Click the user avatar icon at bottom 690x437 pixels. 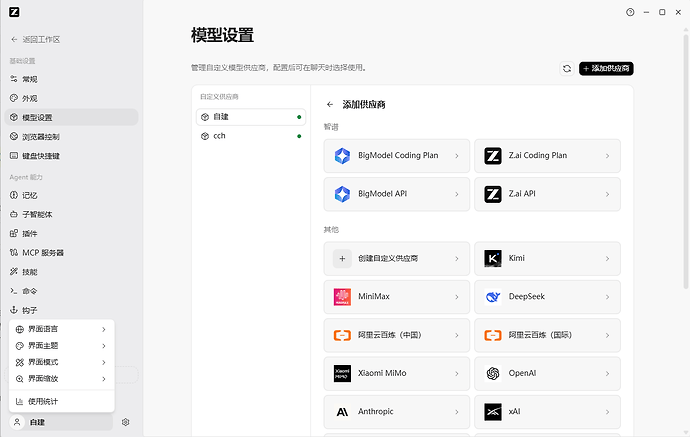(17, 422)
